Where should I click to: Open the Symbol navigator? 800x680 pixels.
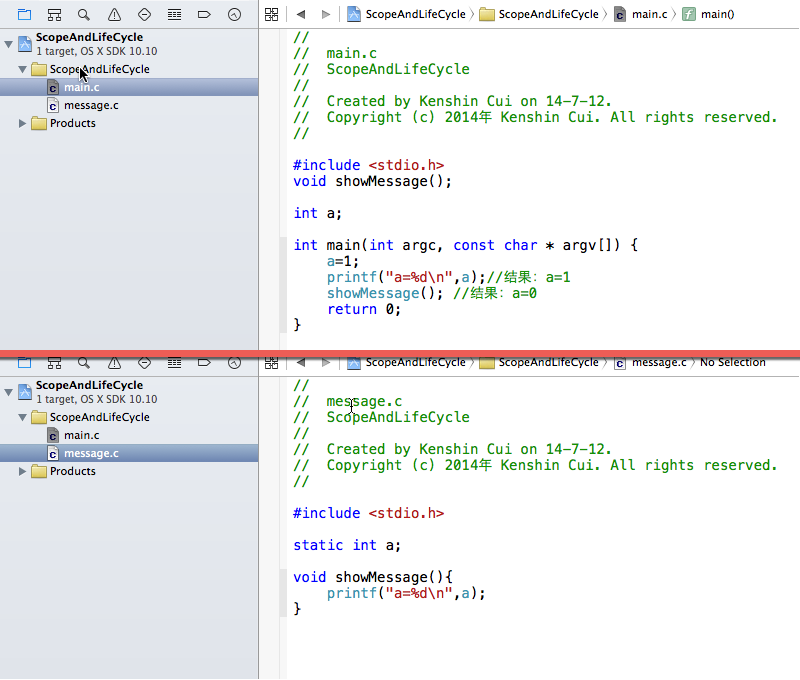(54, 14)
